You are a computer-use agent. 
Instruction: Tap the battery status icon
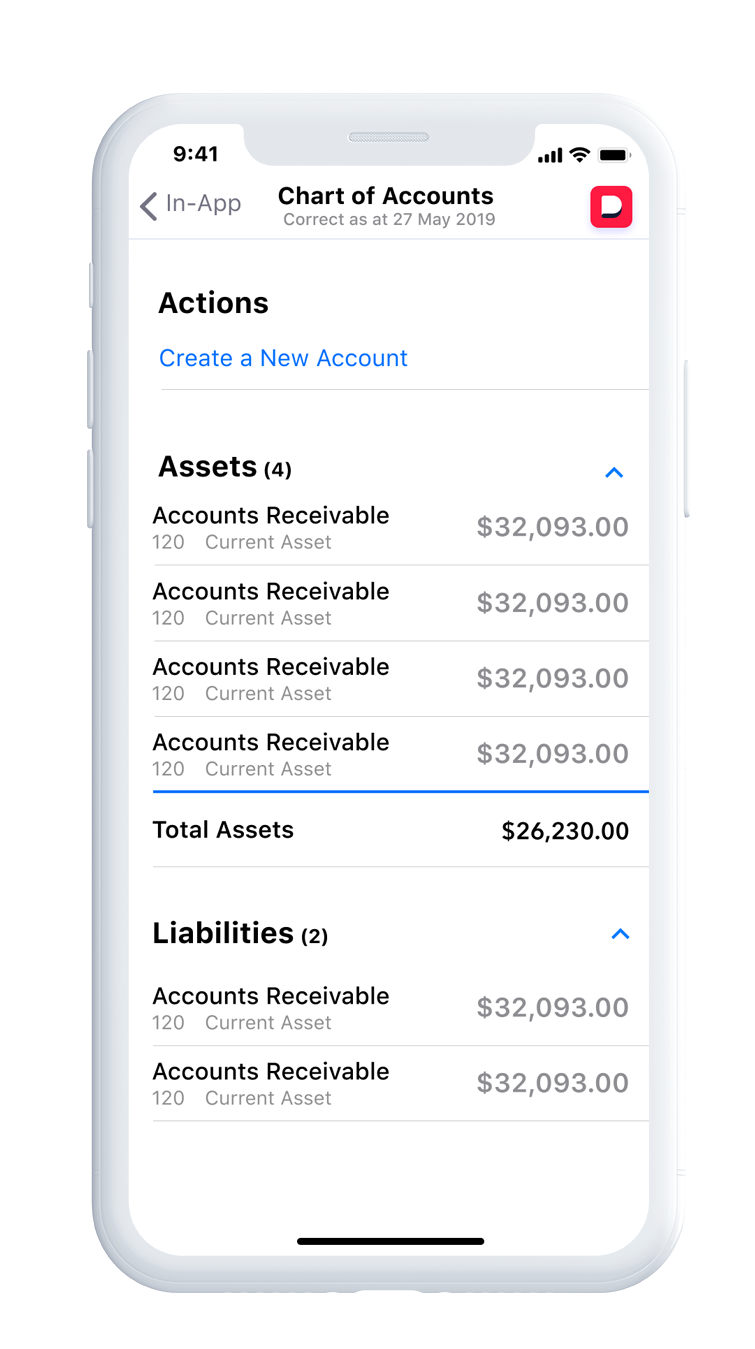613,155
